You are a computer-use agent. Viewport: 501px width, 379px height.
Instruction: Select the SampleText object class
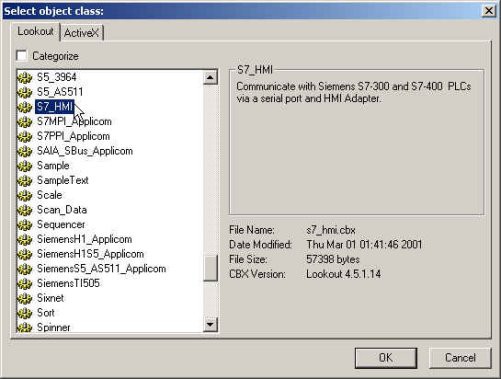(x=63, y=180)
